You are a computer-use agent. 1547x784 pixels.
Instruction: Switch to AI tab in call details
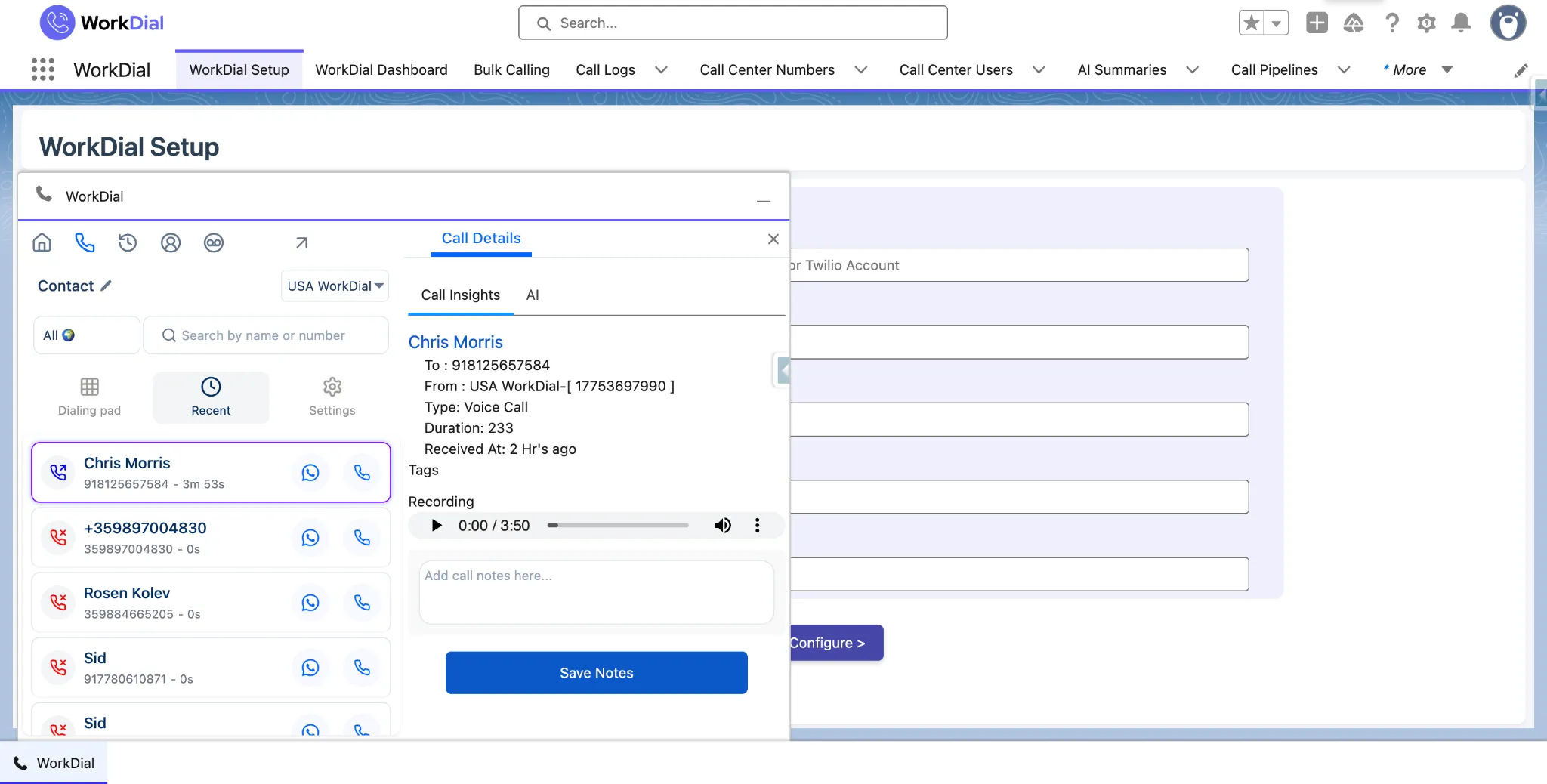click(533, 295)
